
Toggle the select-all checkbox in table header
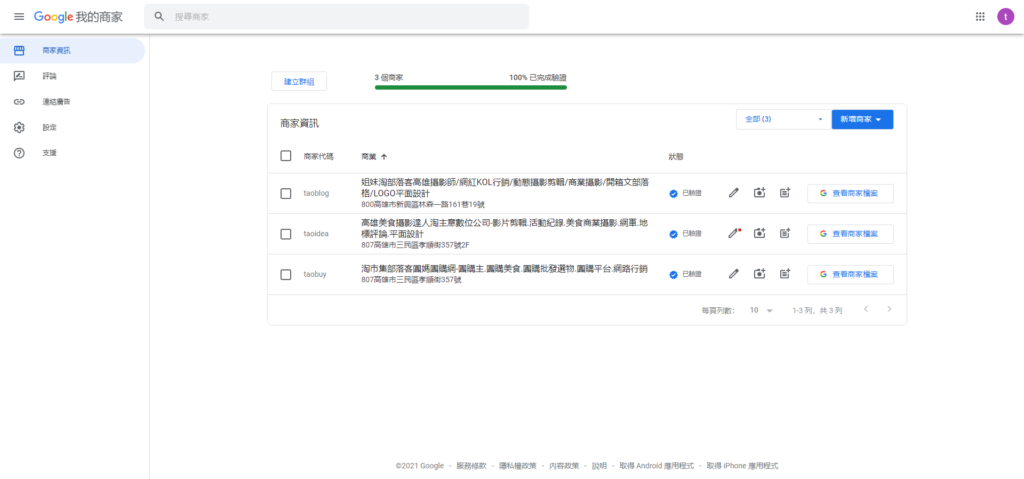[x=286, y=156]
